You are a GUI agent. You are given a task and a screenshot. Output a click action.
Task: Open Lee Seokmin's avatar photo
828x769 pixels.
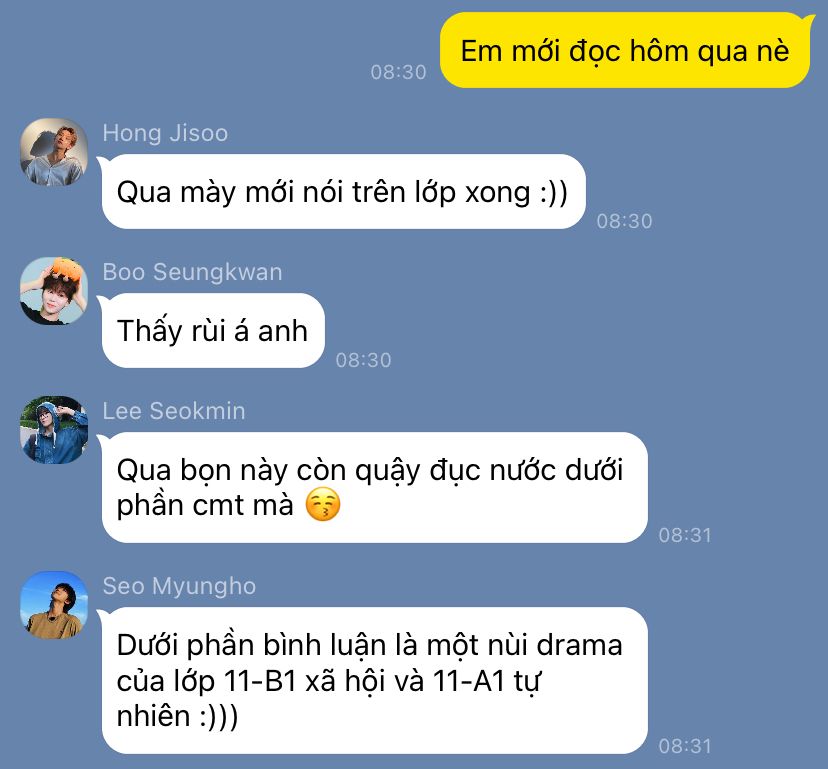(54, 430)
